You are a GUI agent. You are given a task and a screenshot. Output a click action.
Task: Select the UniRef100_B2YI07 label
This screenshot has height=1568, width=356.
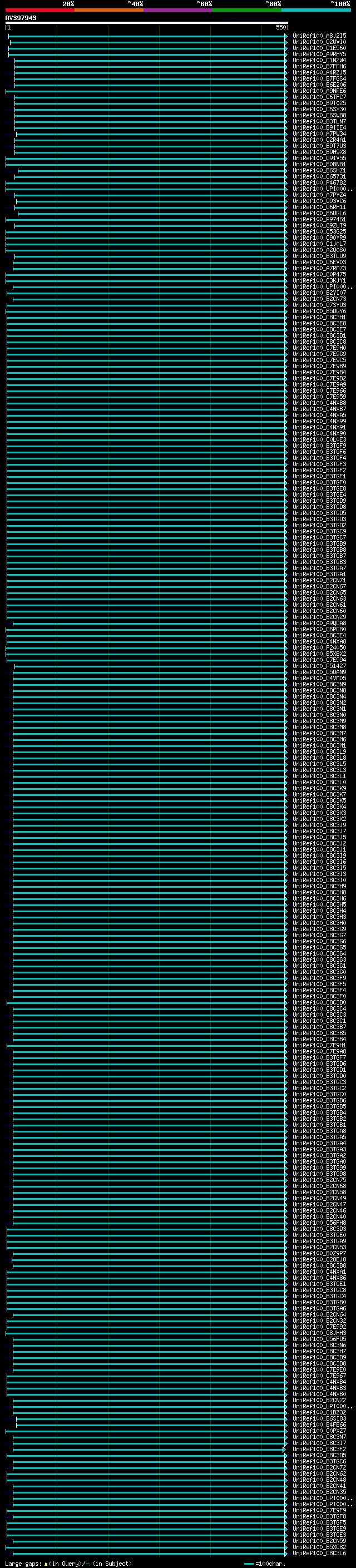pos(319,293)
